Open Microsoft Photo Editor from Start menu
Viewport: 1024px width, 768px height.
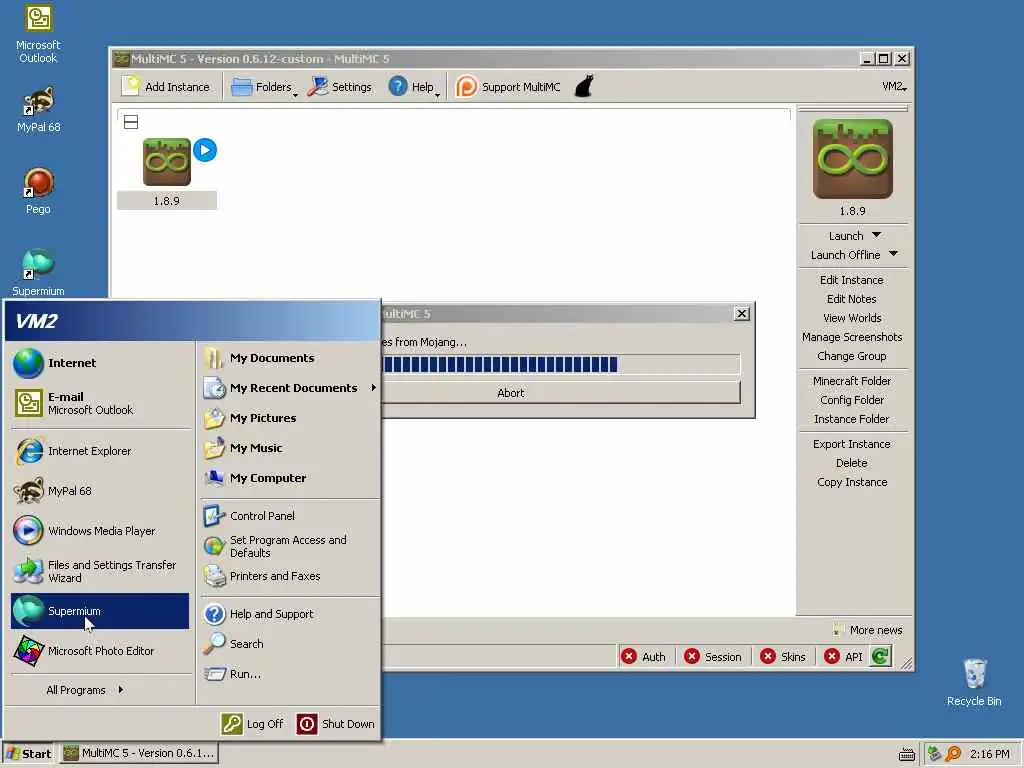pyautogui.click(x=100, y=651)
